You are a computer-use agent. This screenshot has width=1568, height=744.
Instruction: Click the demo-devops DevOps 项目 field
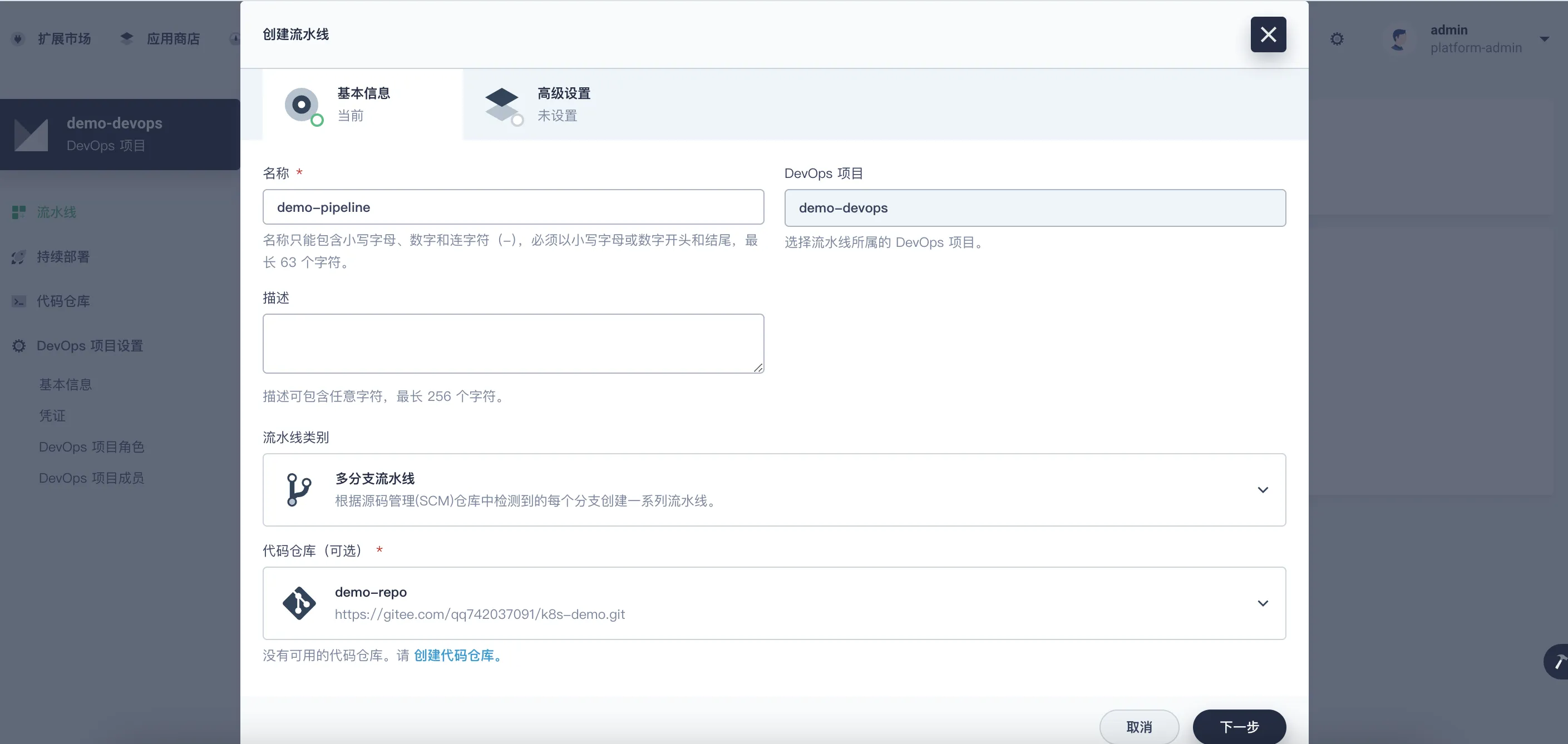pyautogui.click(x=1035, y=208)
